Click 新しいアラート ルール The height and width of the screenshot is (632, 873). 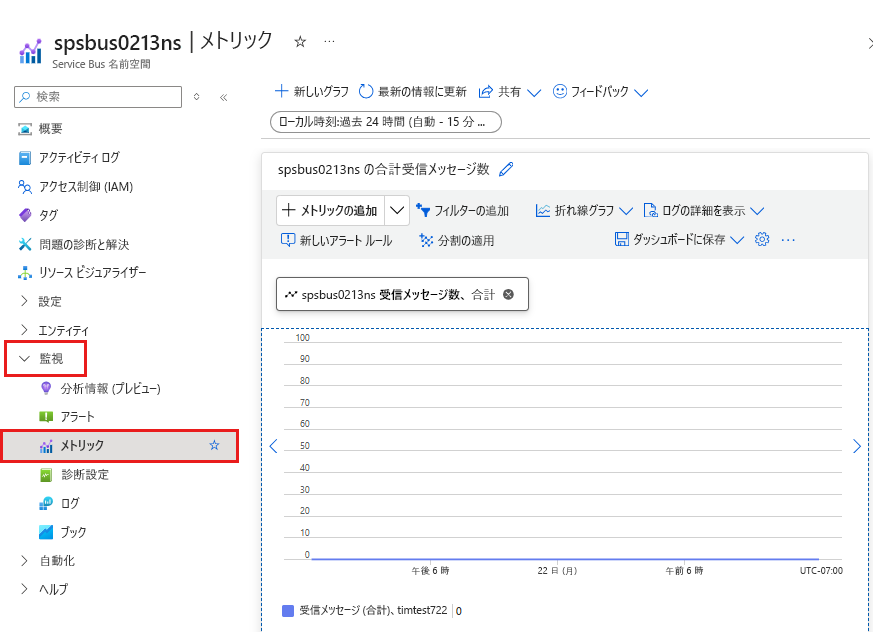(336, 241)
